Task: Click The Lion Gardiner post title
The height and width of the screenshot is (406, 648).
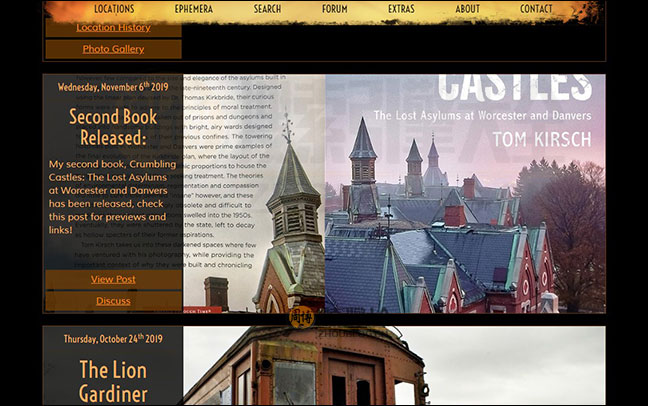Action: [113, 381]
